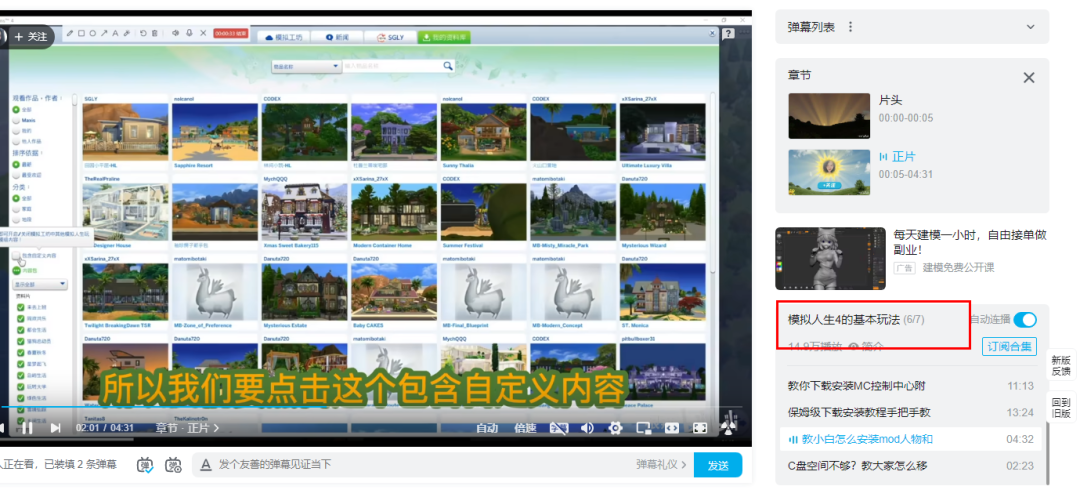Click the 订阅合集 subscribe button
The width and height of the screenshot is (1080, 497).
(x=1009, y=347)
